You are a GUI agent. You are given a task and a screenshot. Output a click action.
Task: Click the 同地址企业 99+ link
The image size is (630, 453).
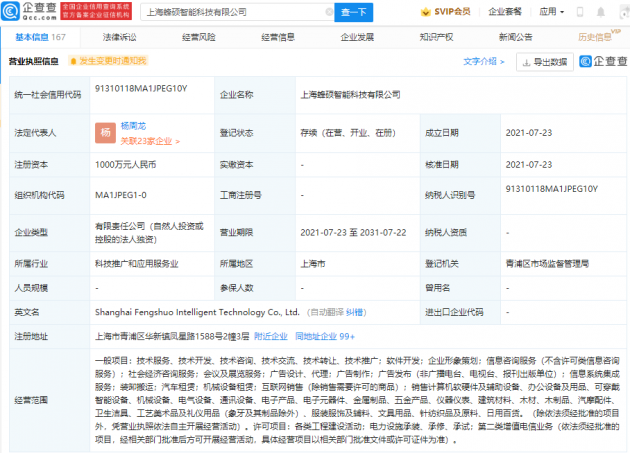click(326, 337)
